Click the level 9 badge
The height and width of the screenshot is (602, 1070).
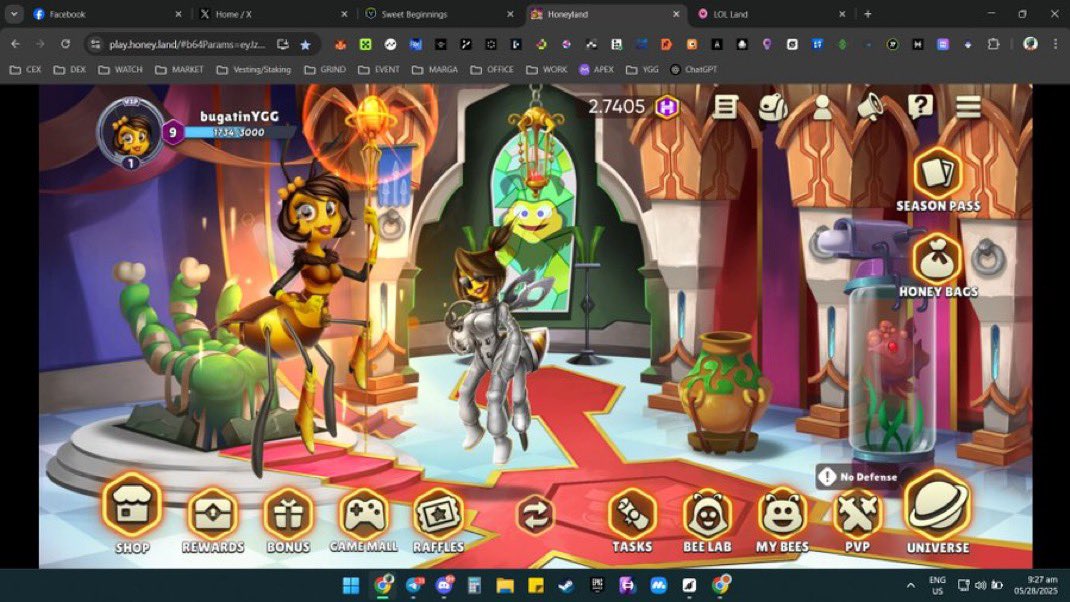(173, 132)
